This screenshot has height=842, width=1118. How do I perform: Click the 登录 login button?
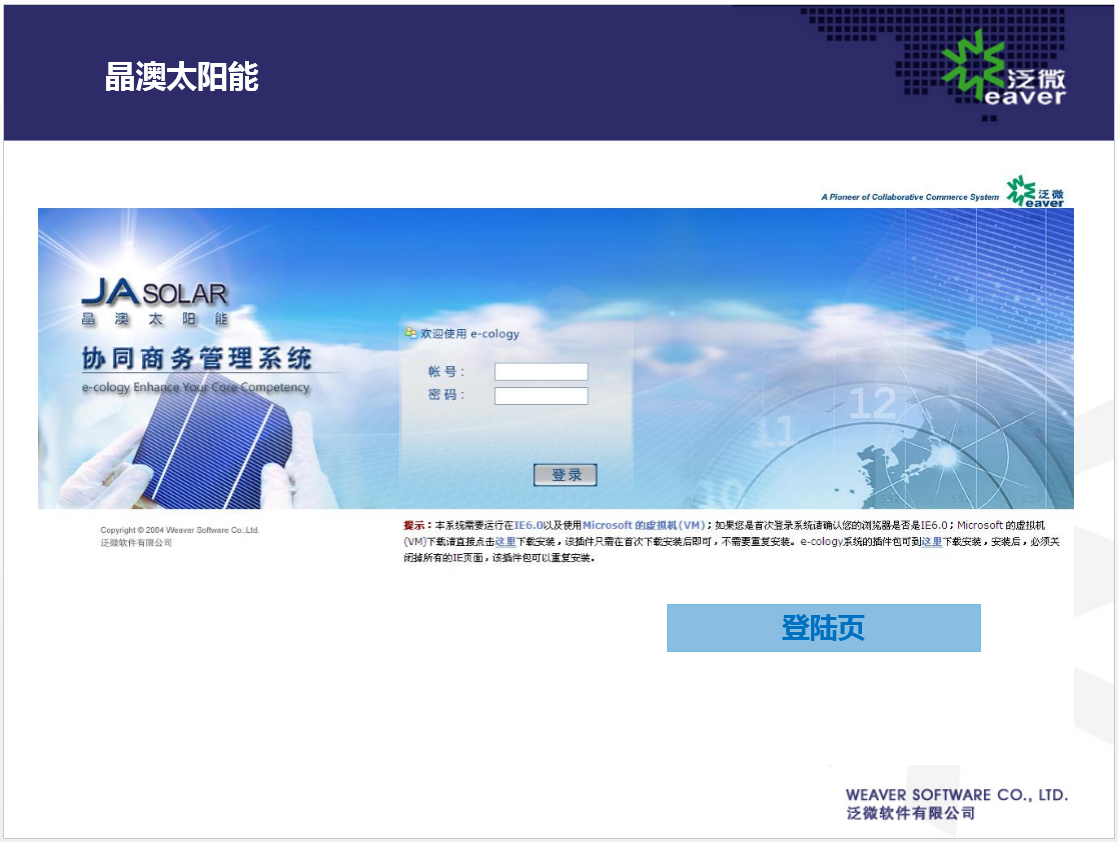click(565, 475)
